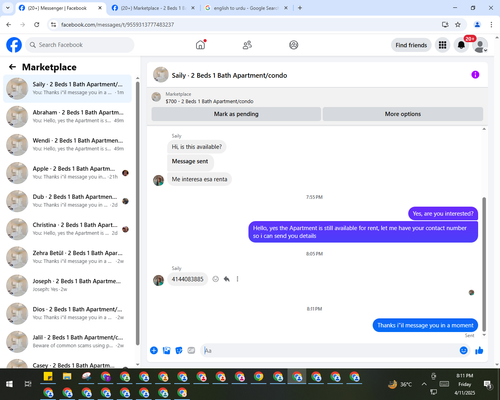Open Facebook home via the logo
500x400 pixels.
14,45
